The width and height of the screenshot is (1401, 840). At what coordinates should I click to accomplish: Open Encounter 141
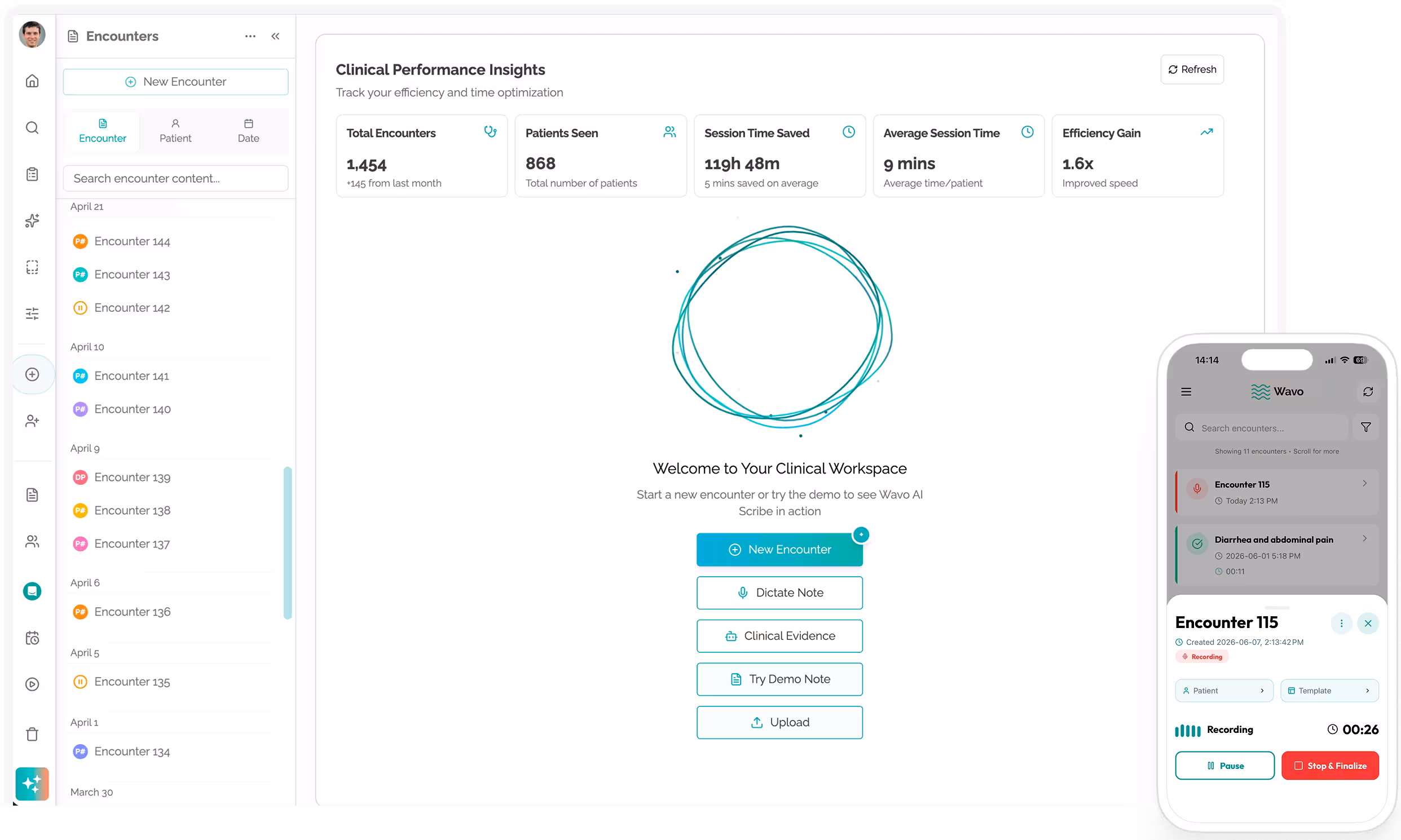click(132, 376)
